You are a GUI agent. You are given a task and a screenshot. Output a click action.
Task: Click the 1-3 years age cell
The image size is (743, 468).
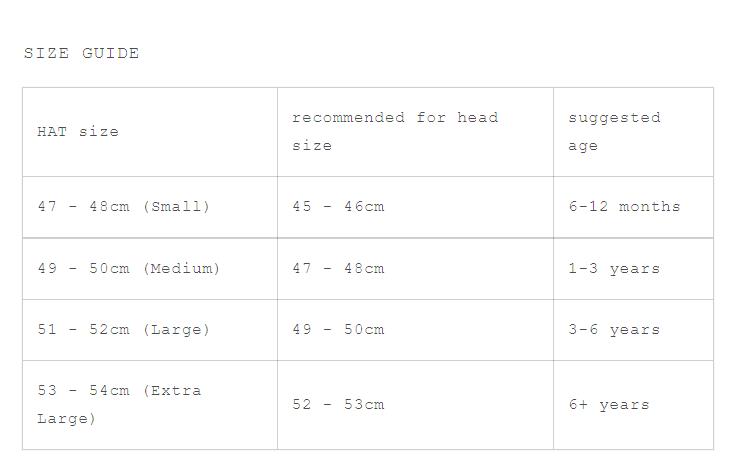pos(633,269)
